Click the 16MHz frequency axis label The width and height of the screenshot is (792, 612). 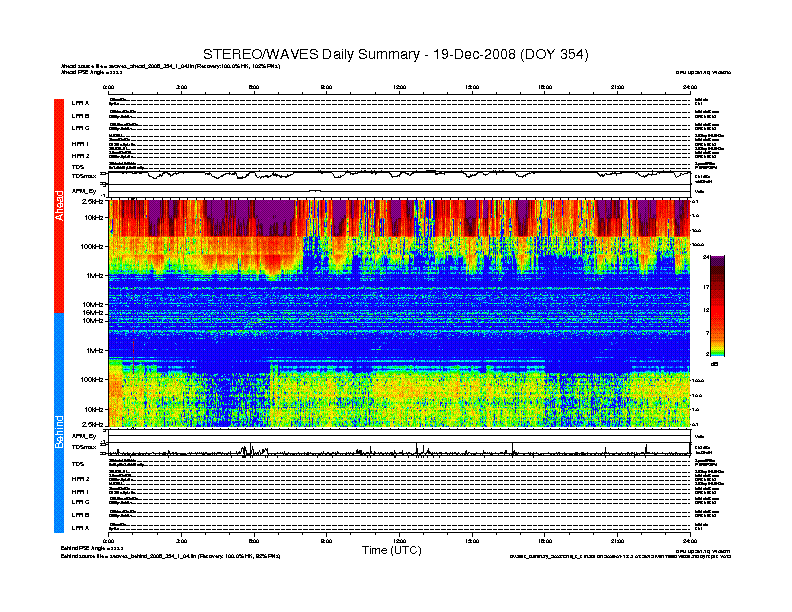93,313
